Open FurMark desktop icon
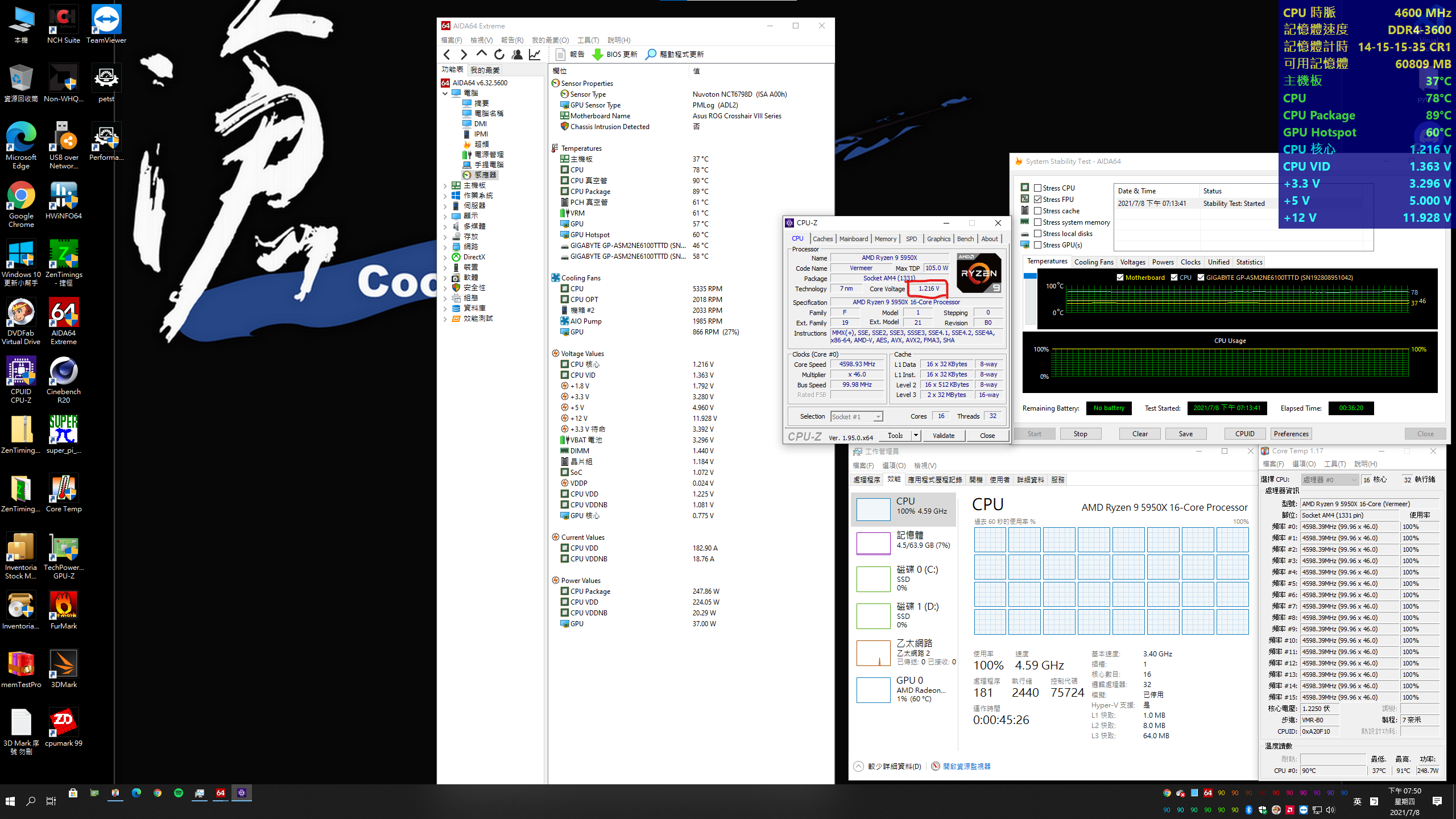The width and height of the screenshot is (1456, 819). [64, 610]
